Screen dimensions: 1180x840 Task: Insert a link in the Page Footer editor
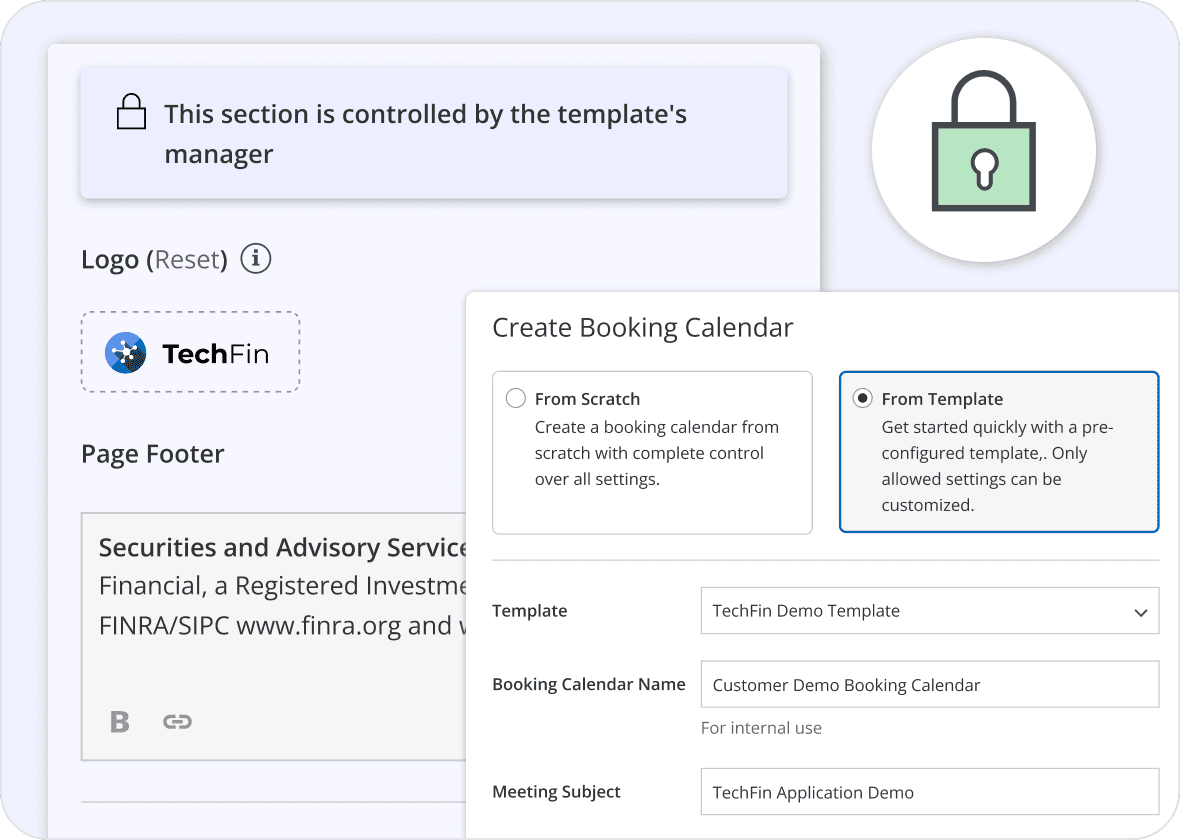[178, 722]
